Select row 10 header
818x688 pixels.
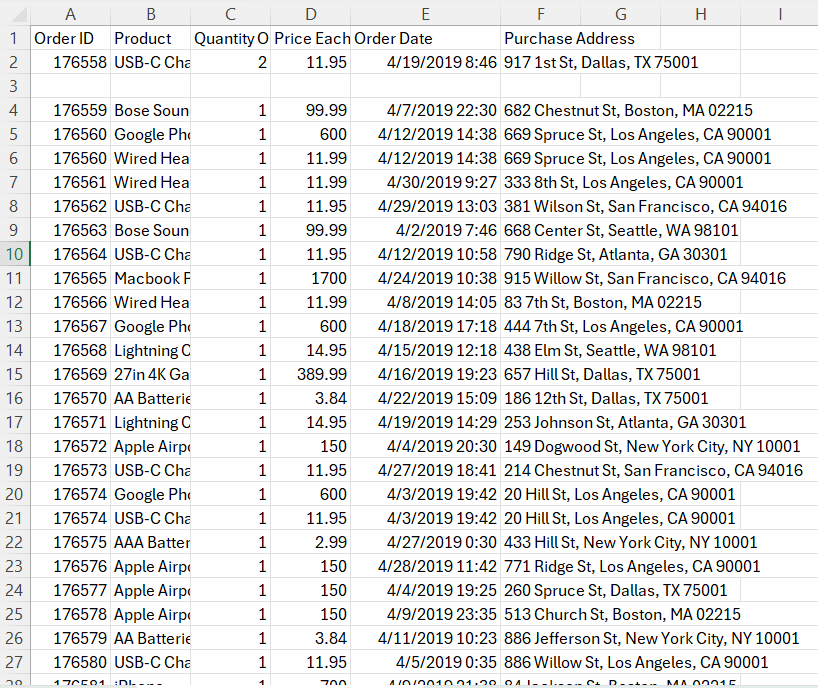15,254
